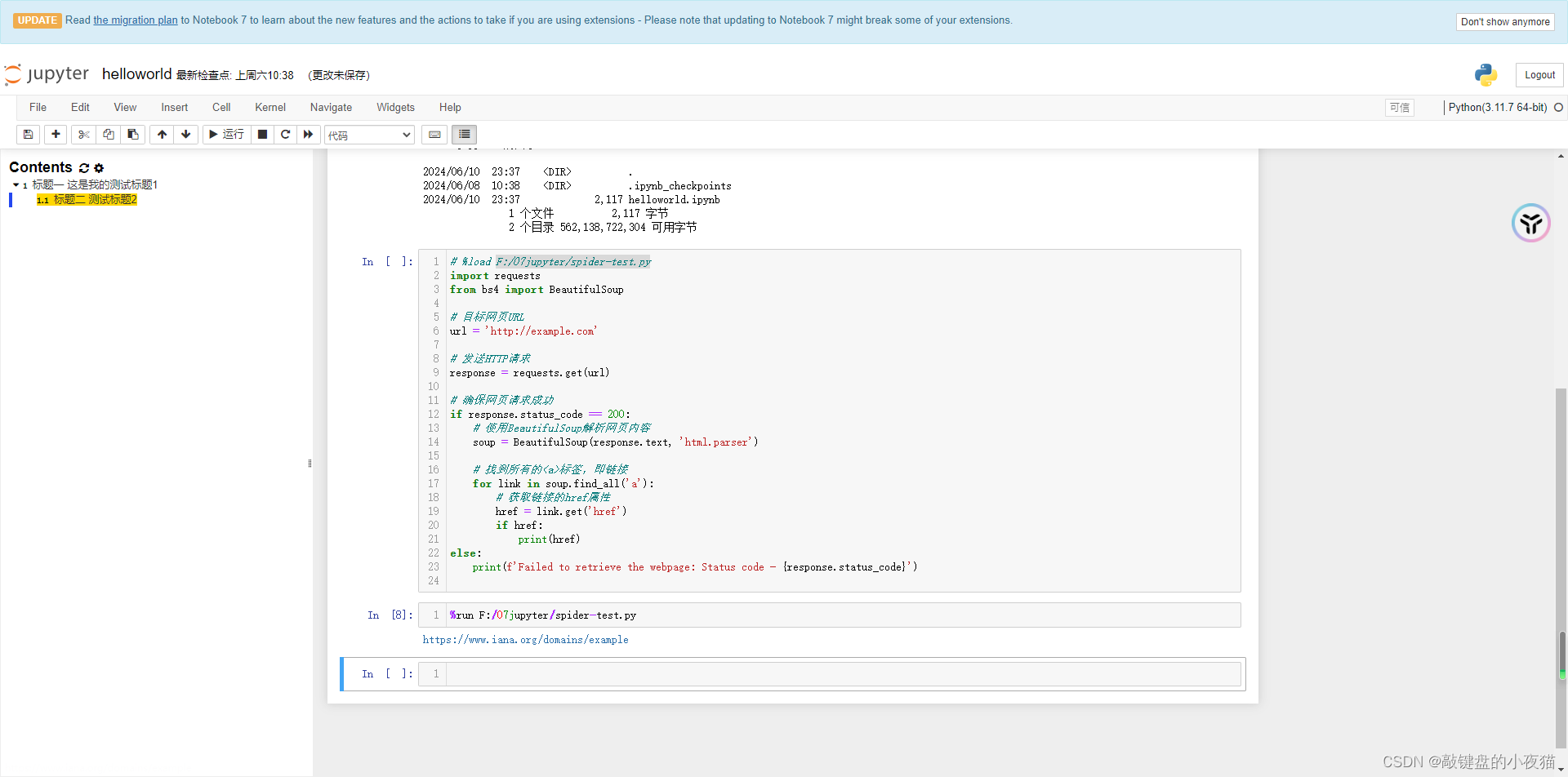
Task: Click the for link in soup.find_all line
Action: (x=563, y=484)
